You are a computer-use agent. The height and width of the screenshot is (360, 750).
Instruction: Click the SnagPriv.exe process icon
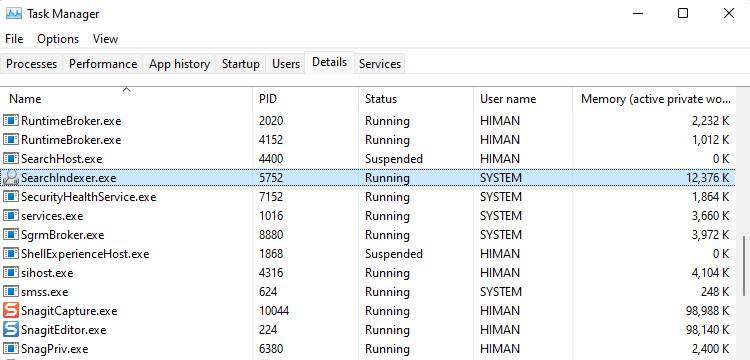[11, 349]
